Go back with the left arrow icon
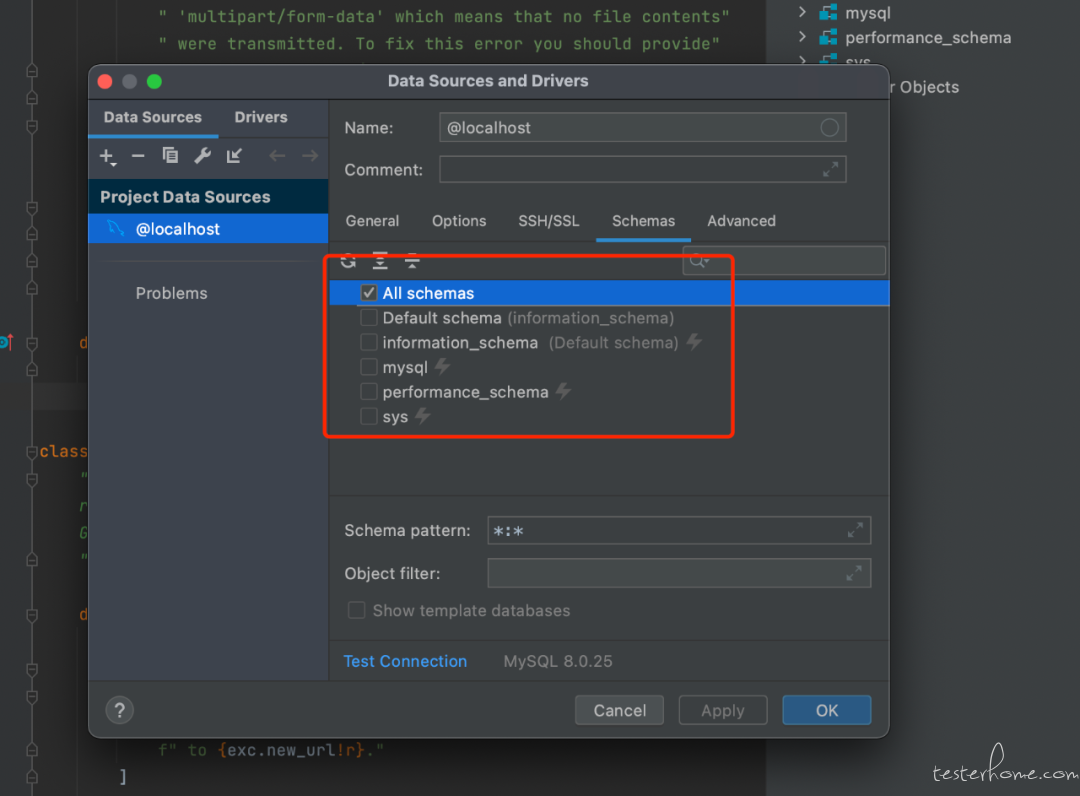Viewport: 1080px width, 796px height. (277, 156)
